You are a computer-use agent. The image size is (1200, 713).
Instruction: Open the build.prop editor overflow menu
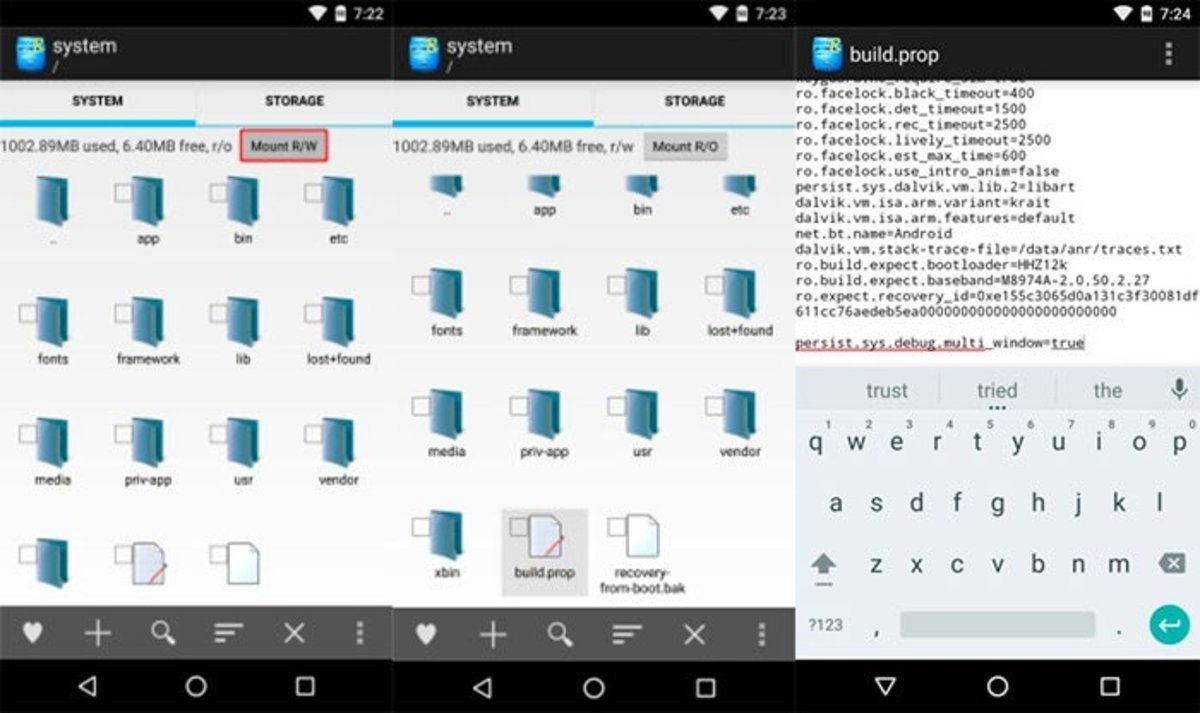click(x=1168, y=54)
